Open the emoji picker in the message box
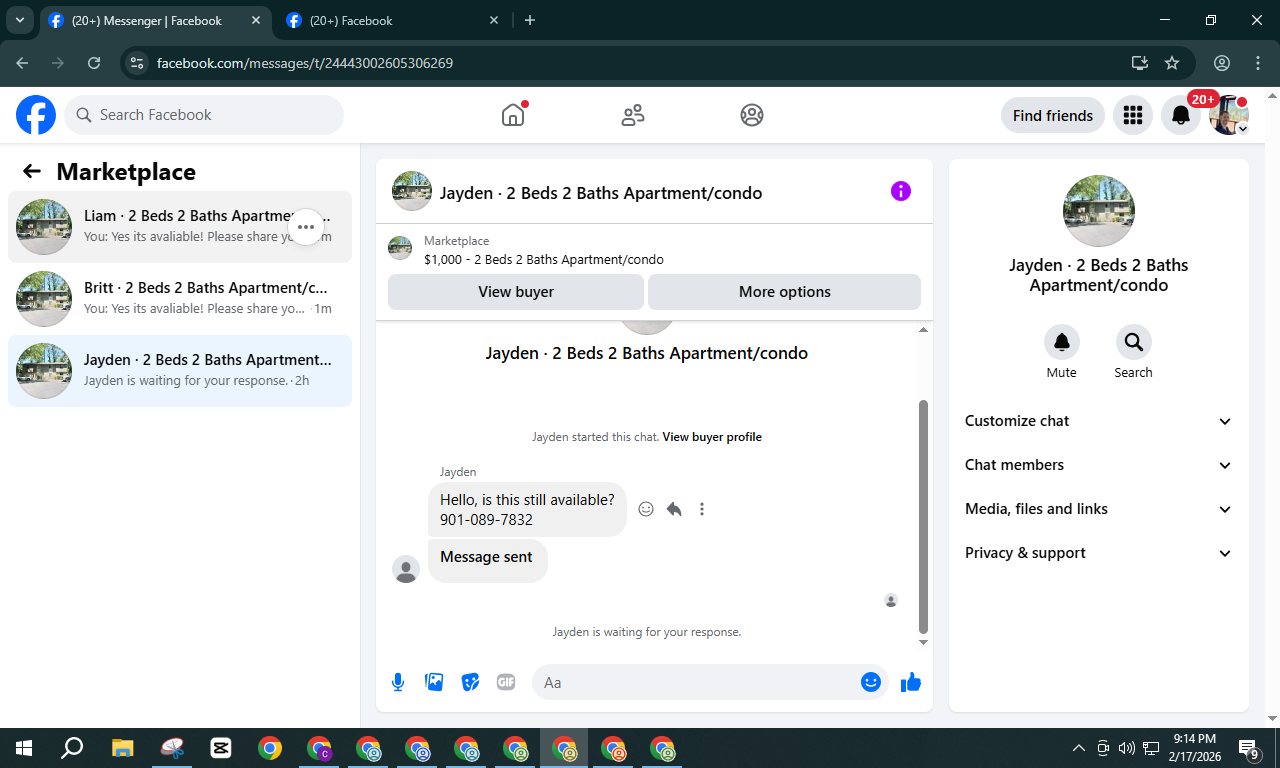This screenshot has width=1280, height=768. pos(871,682)
